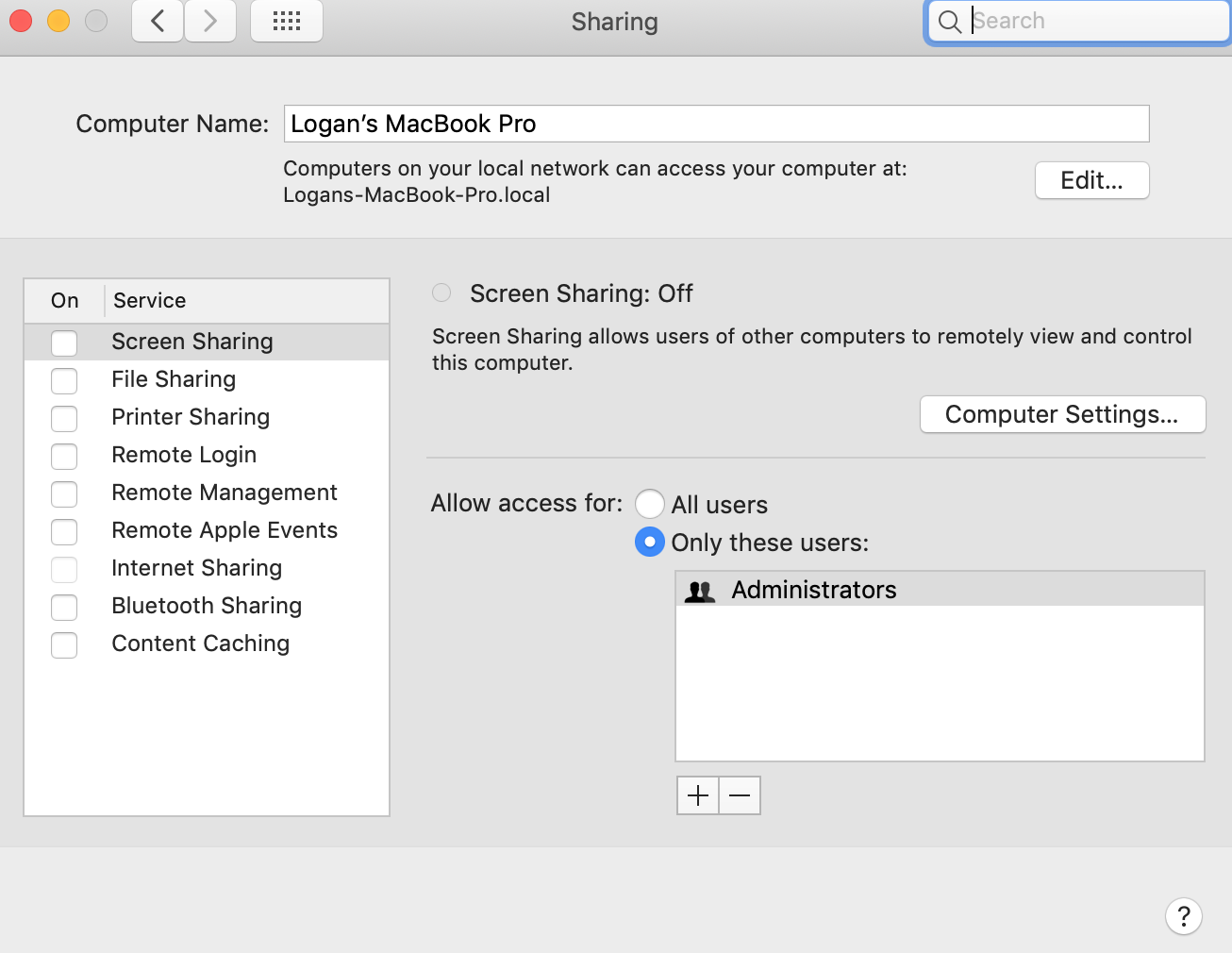Go back using the left chevron button
Screen dimensions: 1232x953
(x=158, y=21)
